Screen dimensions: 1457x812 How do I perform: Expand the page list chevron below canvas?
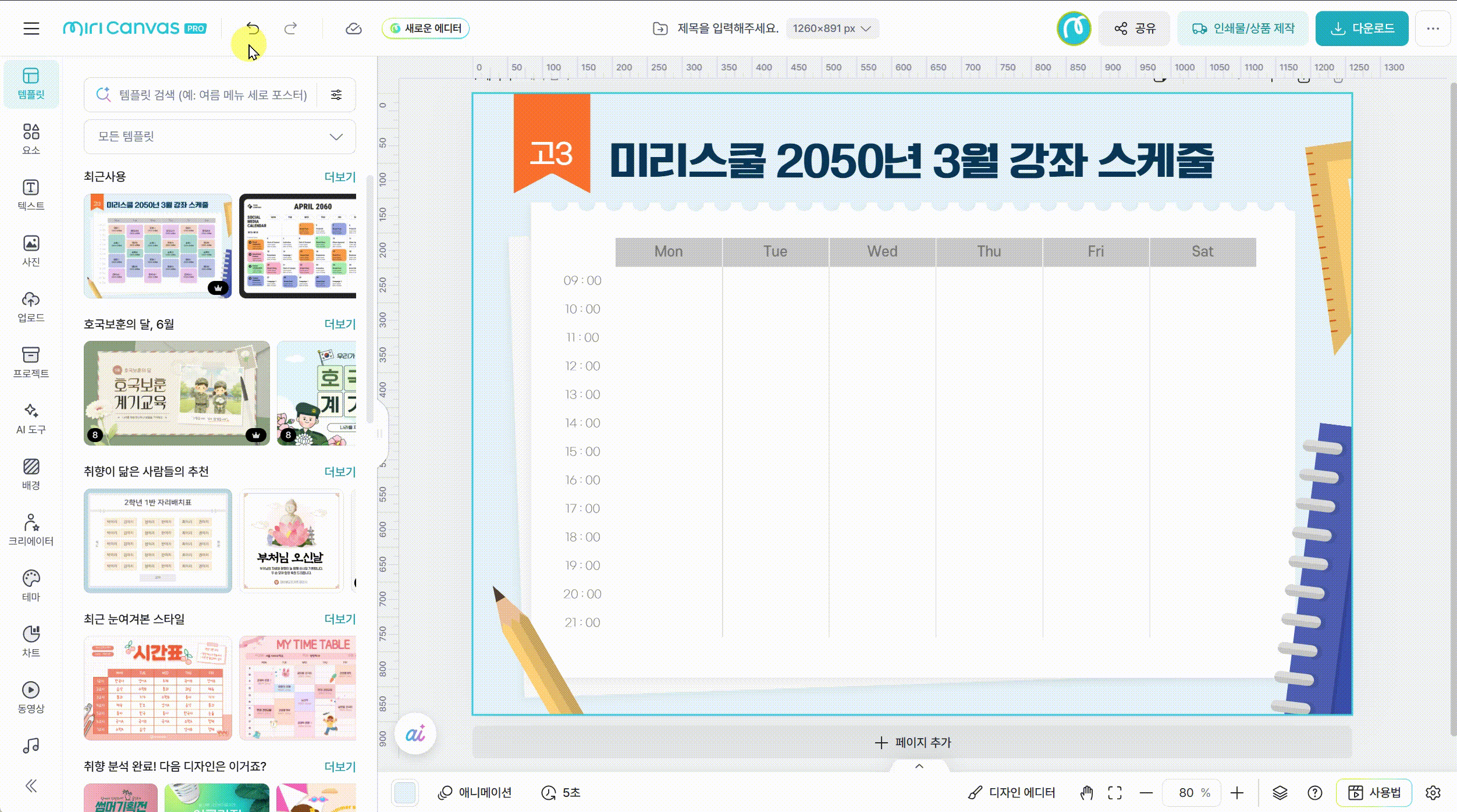click(x=919, y=766)
